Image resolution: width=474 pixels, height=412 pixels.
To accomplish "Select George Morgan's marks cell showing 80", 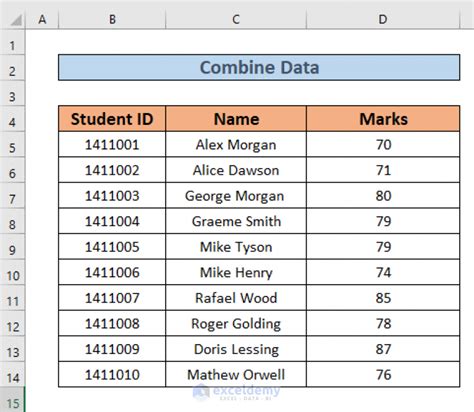I will (x=383, y=196).
